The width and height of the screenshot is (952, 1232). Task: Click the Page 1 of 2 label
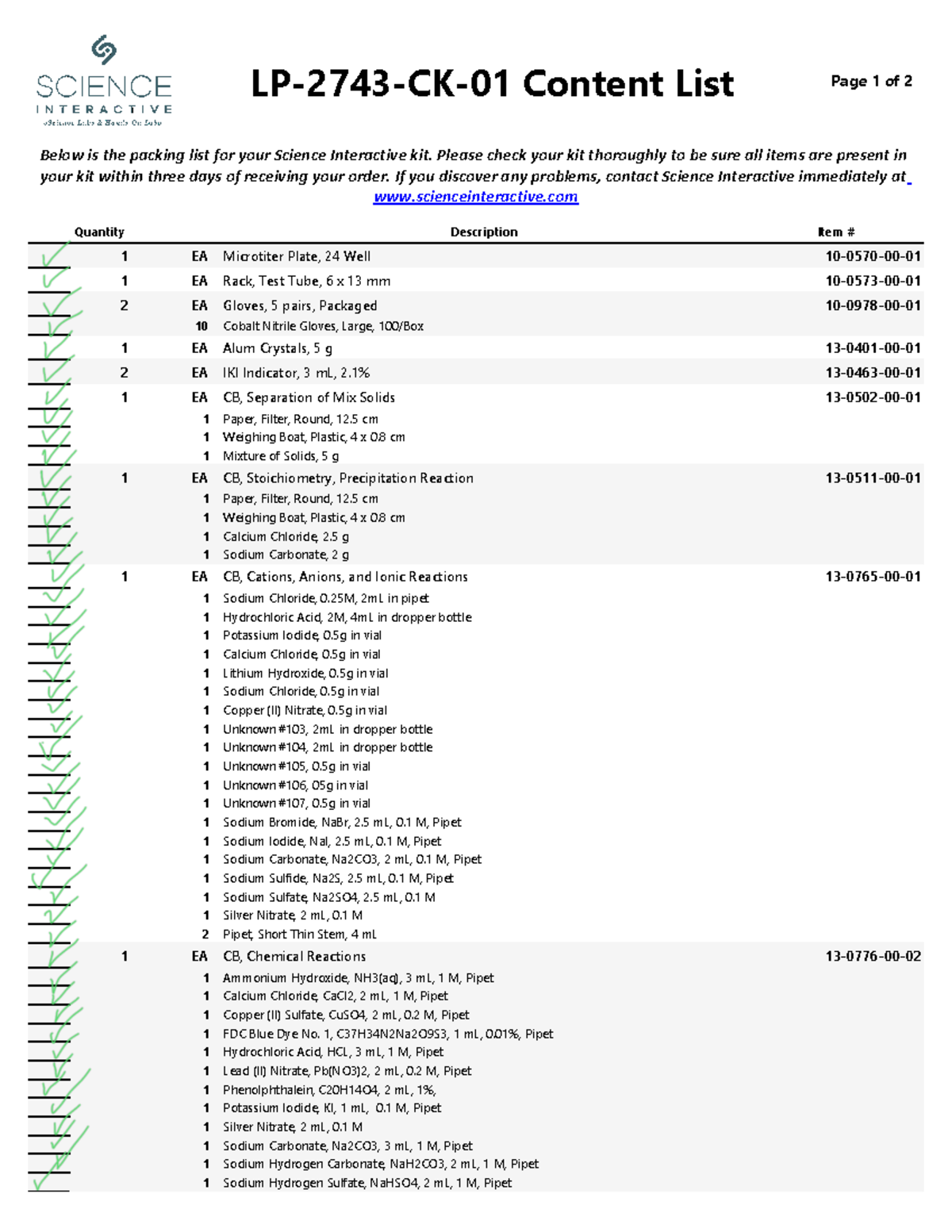[x=873, y=79]
